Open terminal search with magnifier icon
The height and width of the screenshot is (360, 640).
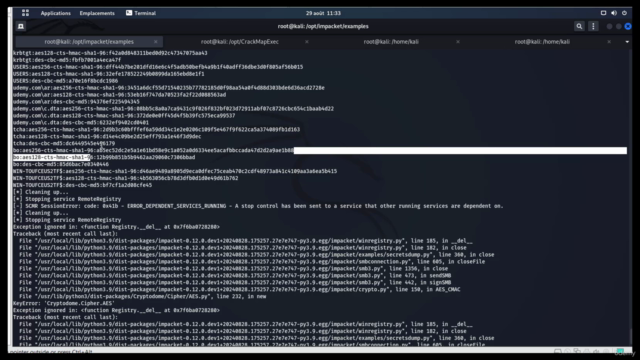click(x=579, y=27)
